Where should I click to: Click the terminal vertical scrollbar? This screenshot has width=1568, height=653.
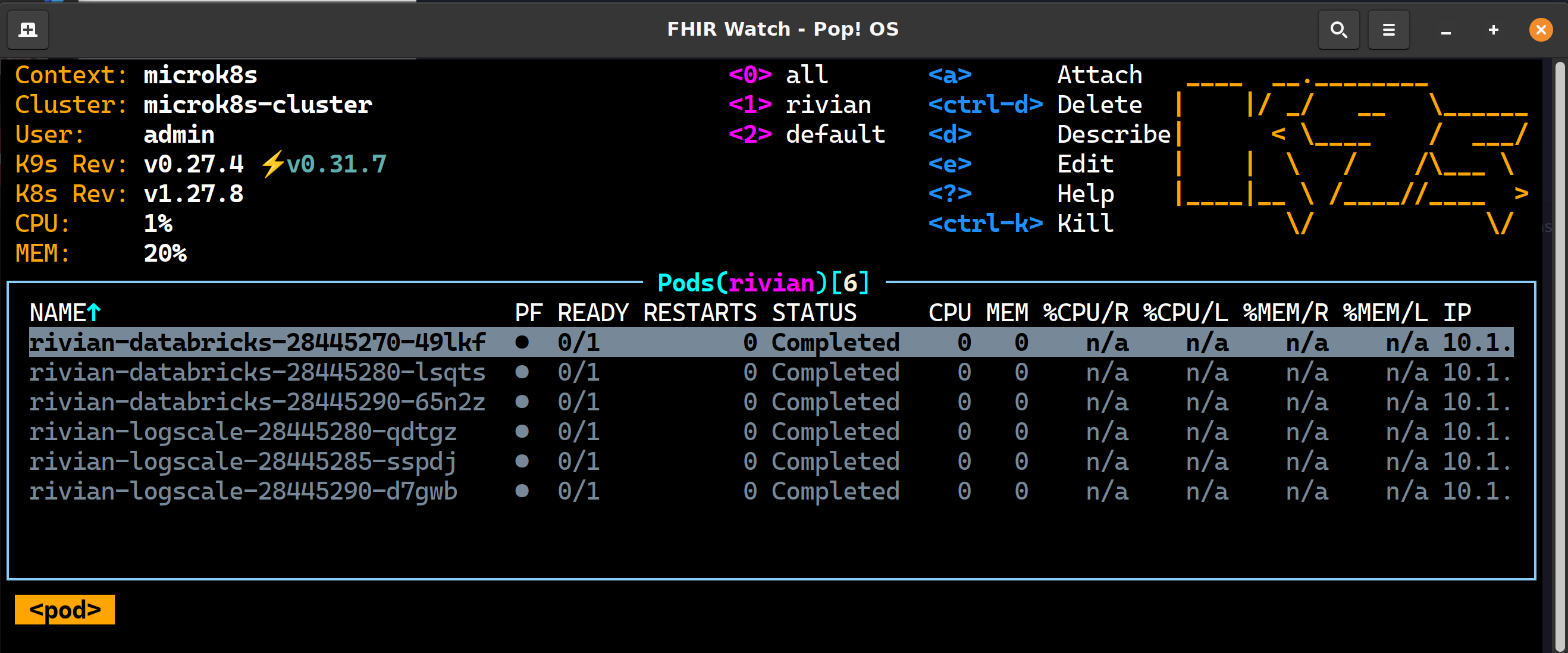click(x=1559, y=353)
